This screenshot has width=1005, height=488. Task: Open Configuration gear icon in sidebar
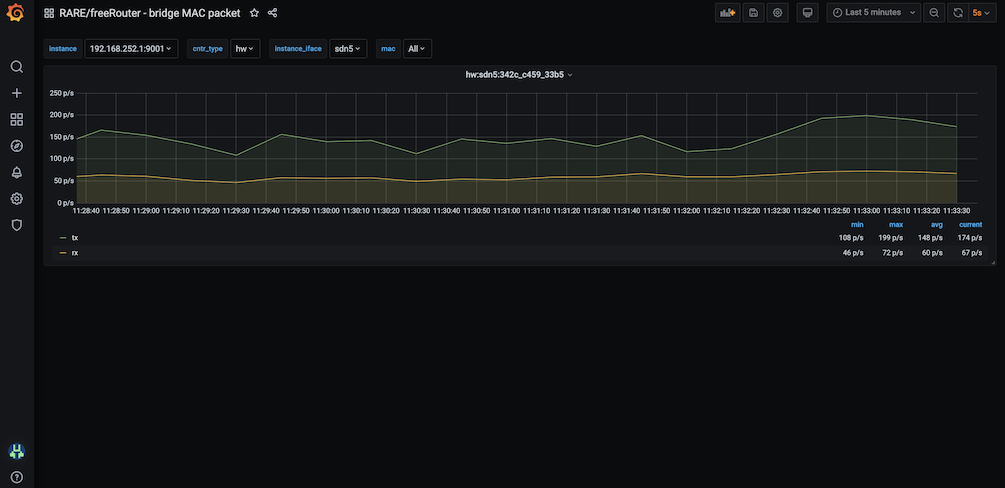pyautogui.click(x=16, y=199)
